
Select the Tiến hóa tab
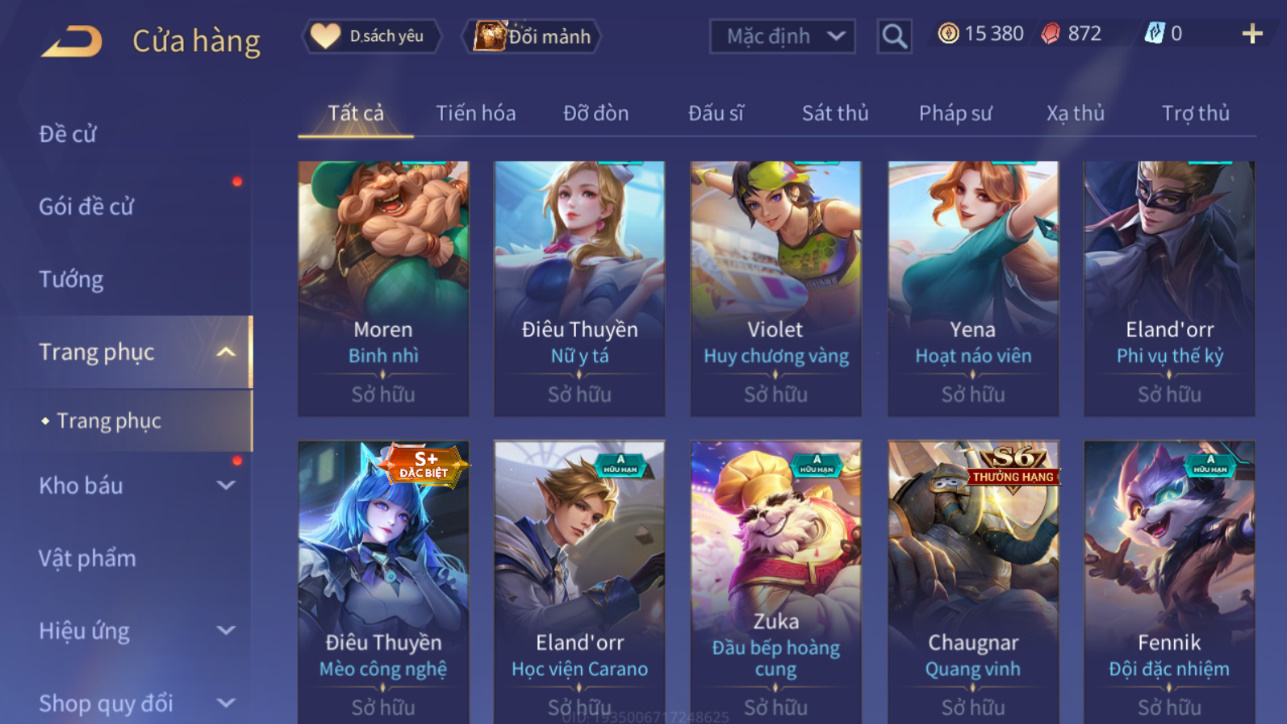point(476,113)
